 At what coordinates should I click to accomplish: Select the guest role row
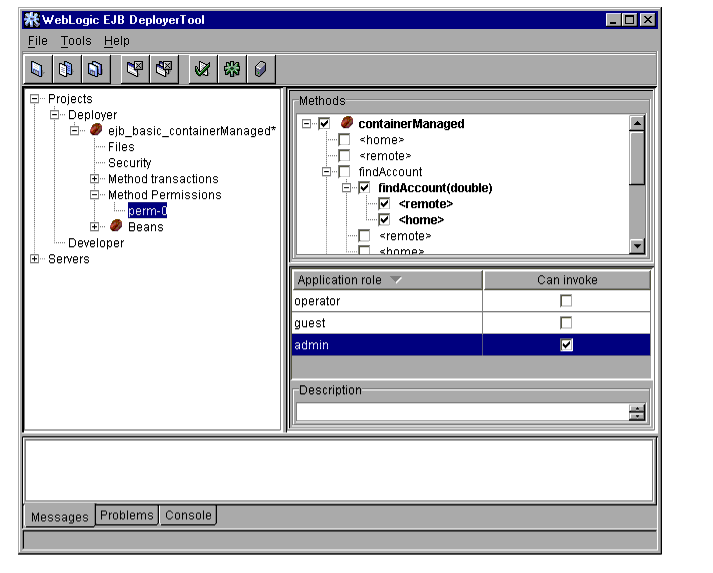click(x=471, y=323)
